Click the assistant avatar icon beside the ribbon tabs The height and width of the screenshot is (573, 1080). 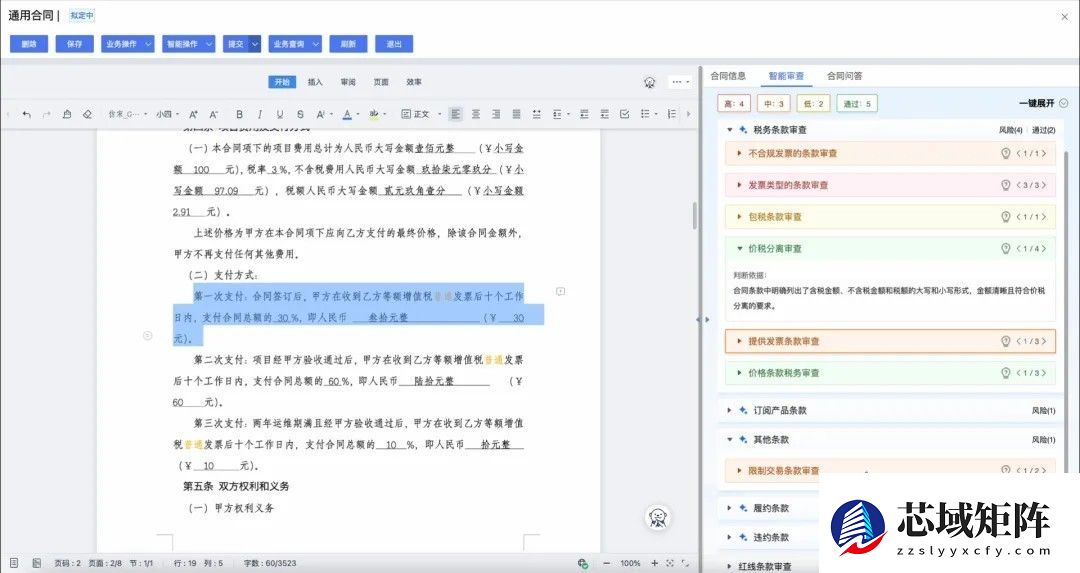click(x=650, y=82)
